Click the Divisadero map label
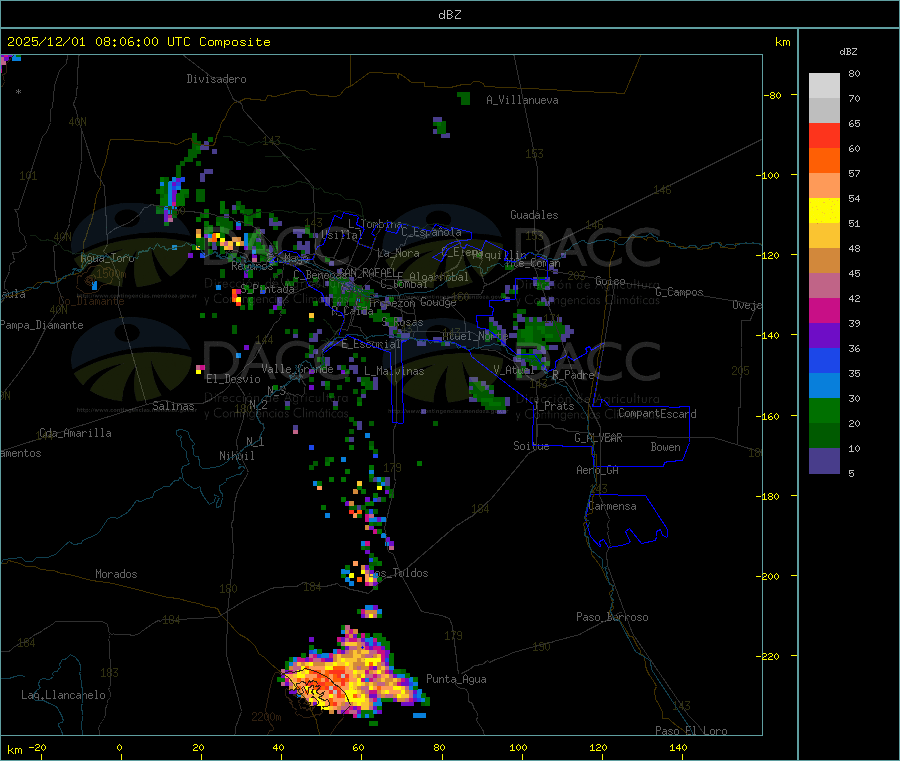Viewport: 900px width, 761px height. tap(216, 79)
